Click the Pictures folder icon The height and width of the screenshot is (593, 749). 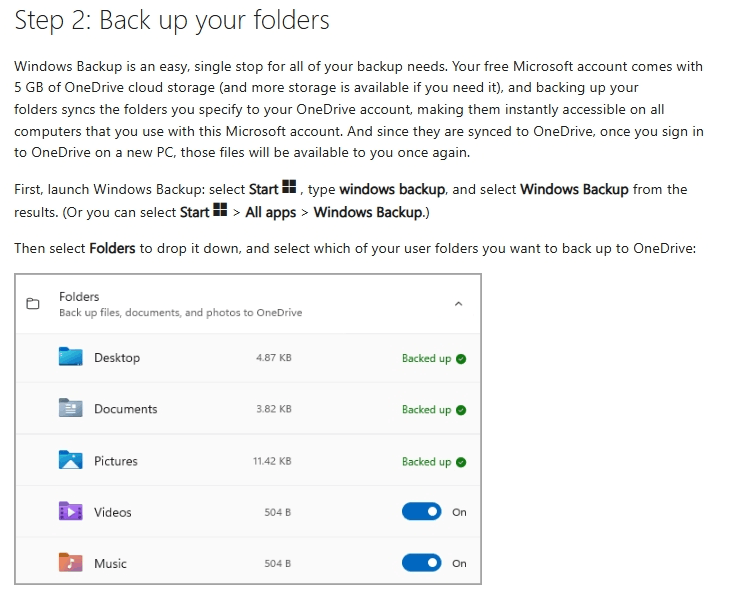[x=70, y=460]
